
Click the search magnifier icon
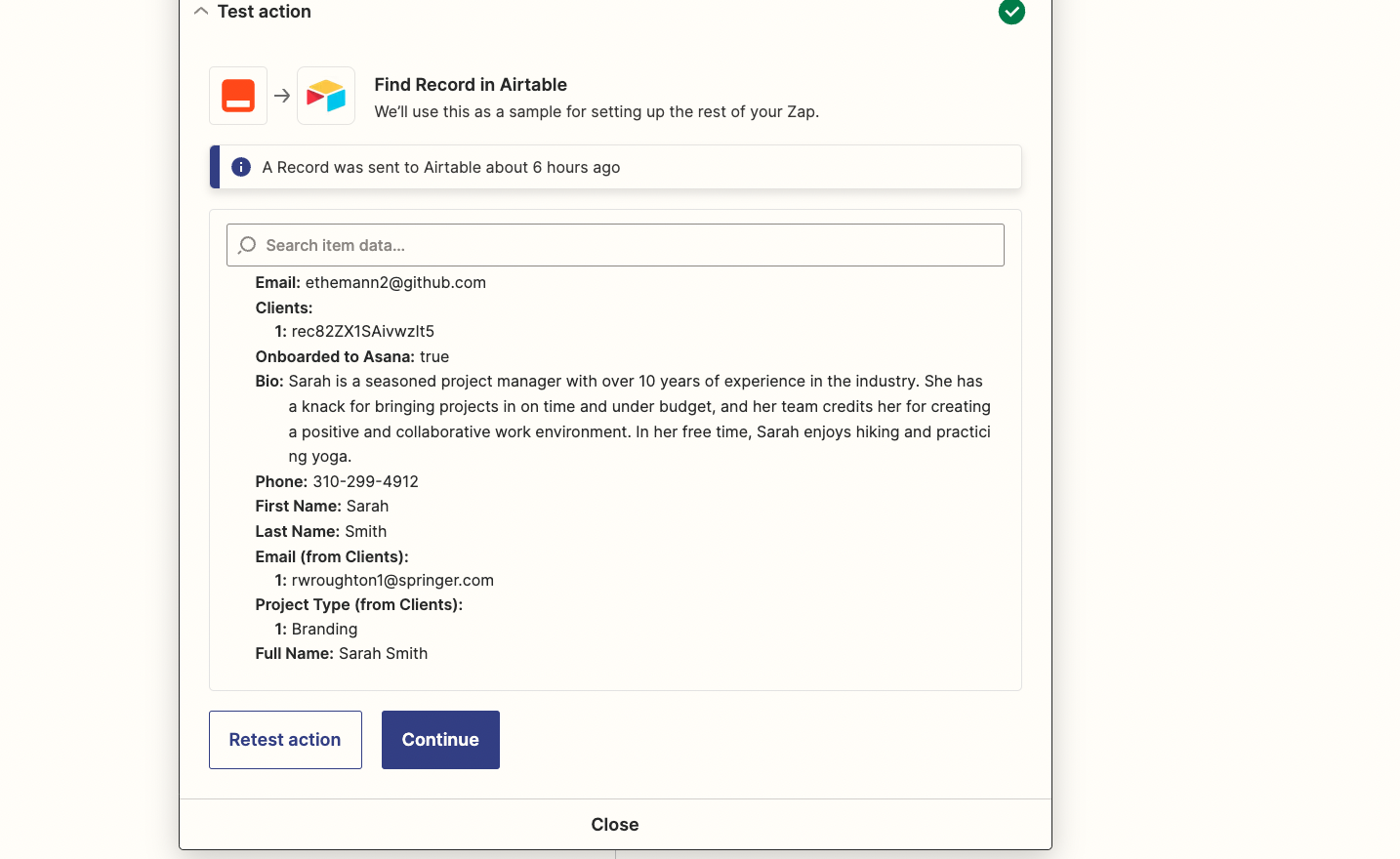click(247, 245)
